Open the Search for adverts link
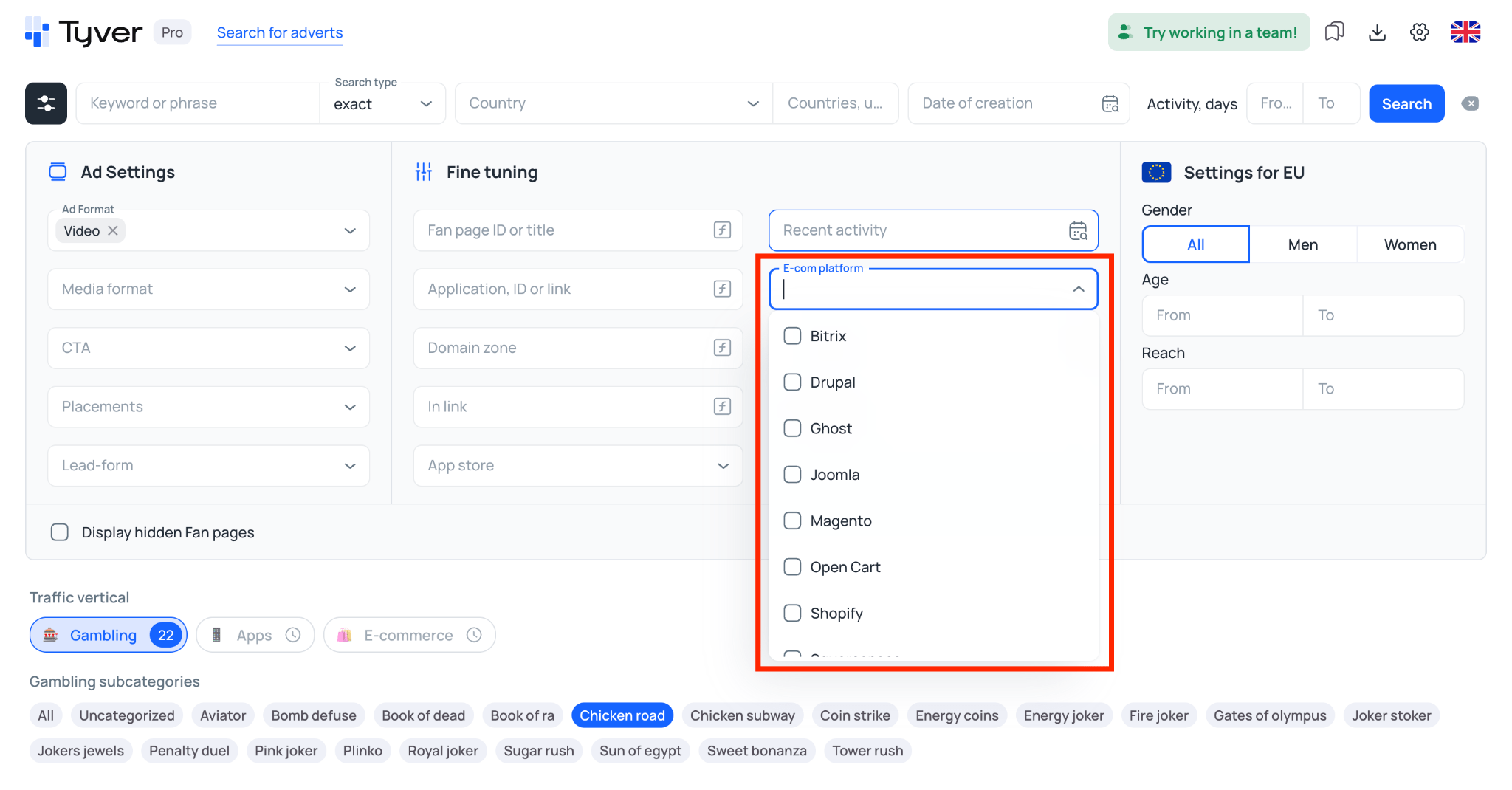 coord(280,32)
